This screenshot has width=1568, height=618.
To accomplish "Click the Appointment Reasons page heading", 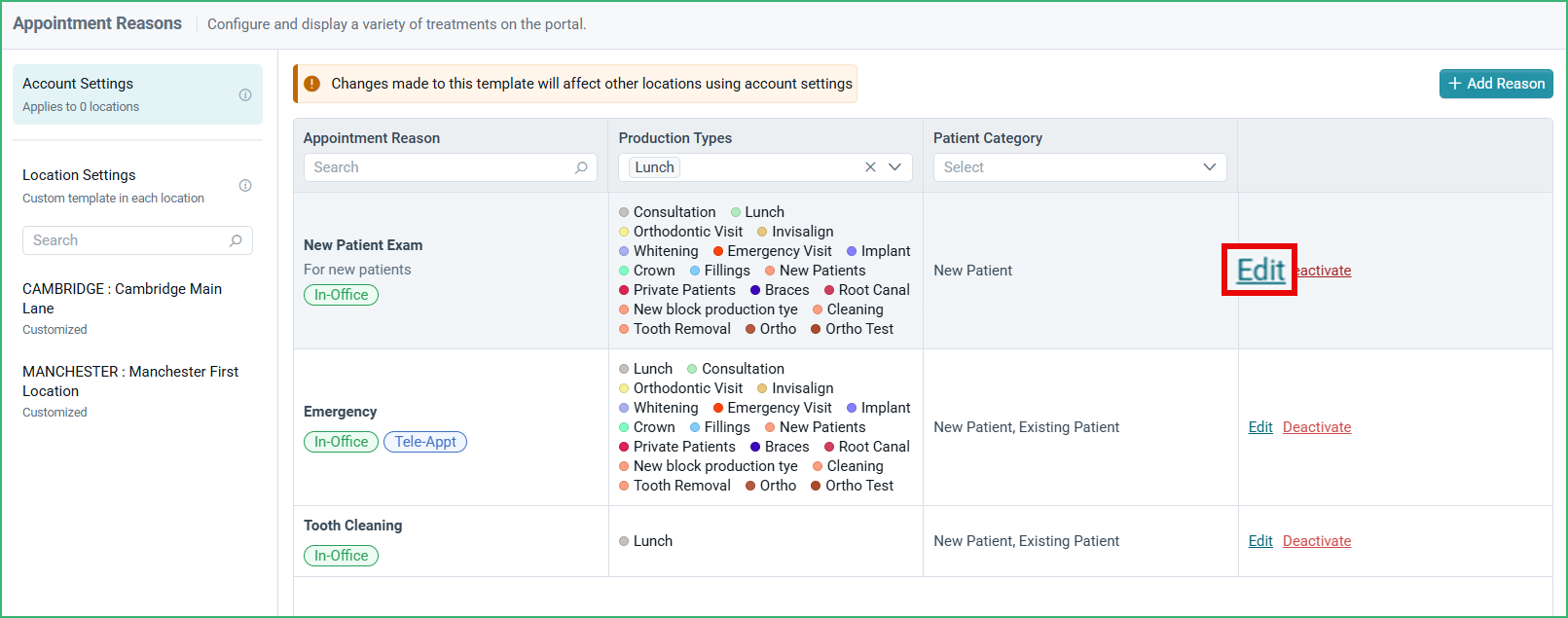I will coord(97,23).
